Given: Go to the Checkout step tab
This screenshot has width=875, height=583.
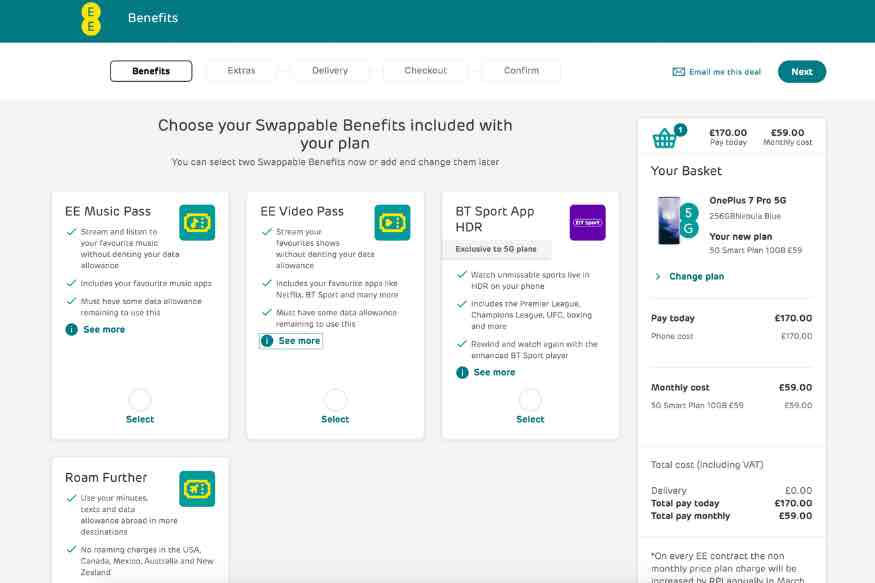Looking at the screenshot, I should [x=425, y=71].
